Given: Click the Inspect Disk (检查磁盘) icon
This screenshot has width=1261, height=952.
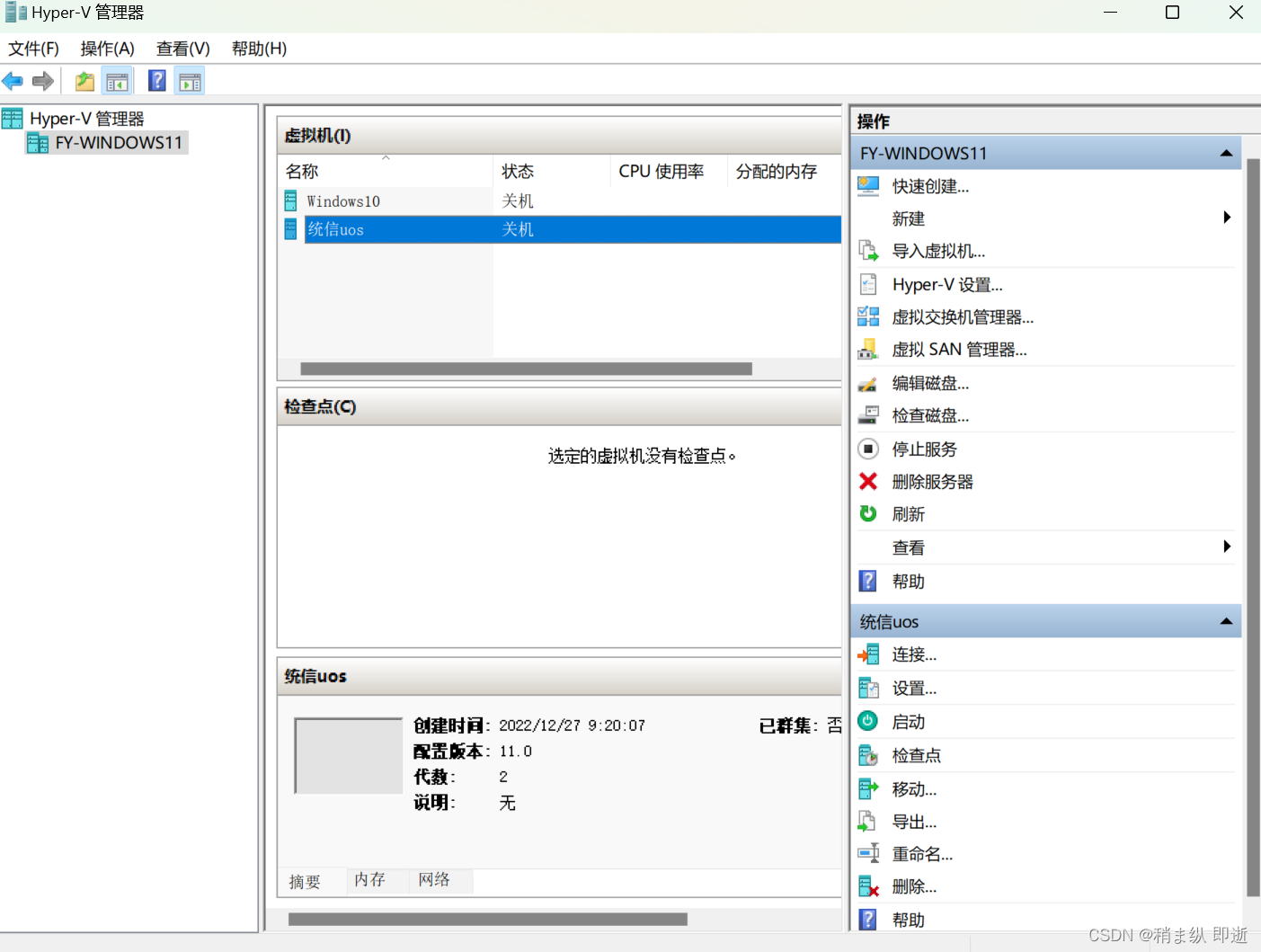Looking at the screenshot, I should (x=868, y=414).
